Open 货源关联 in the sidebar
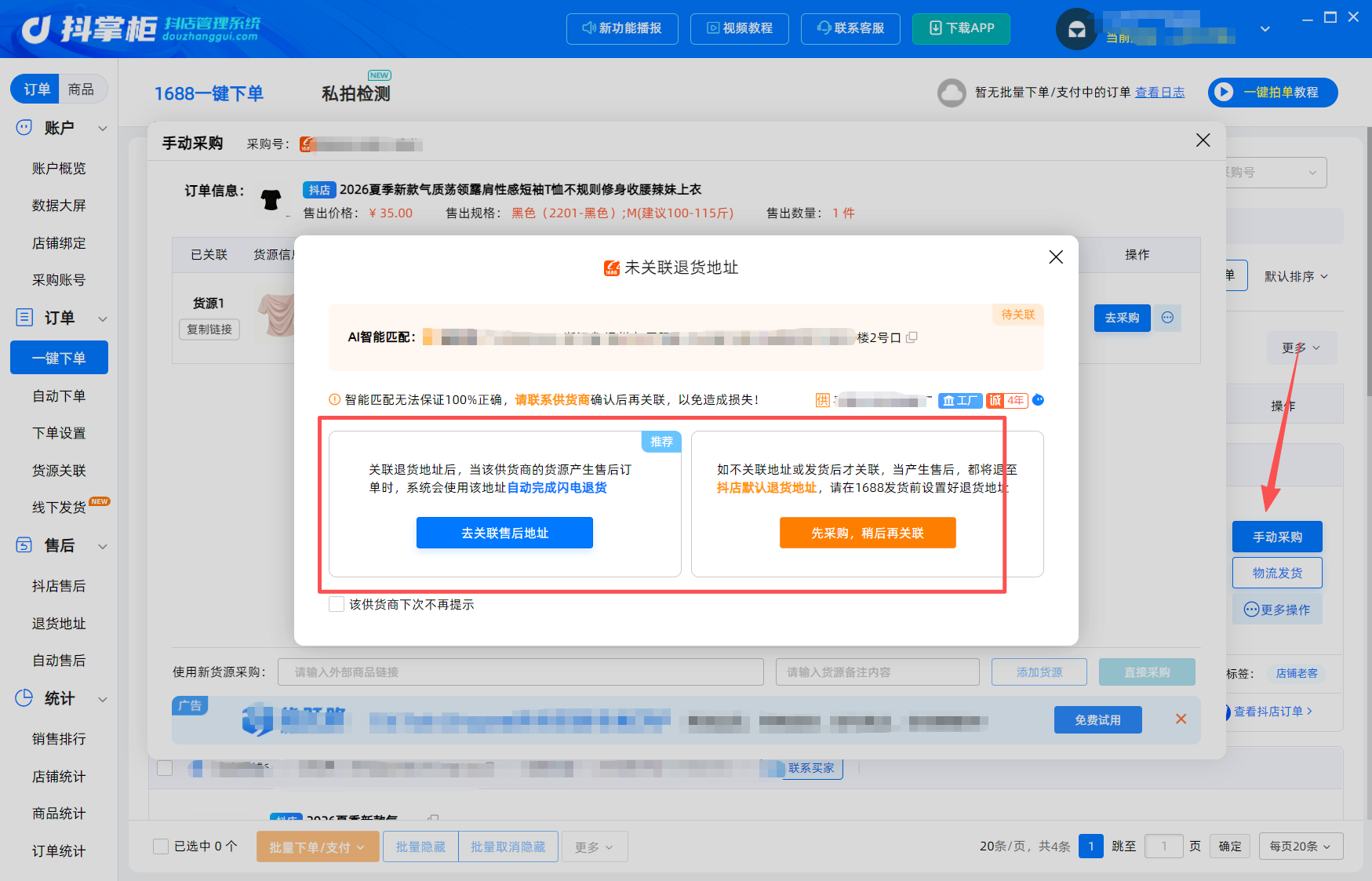 59,471
